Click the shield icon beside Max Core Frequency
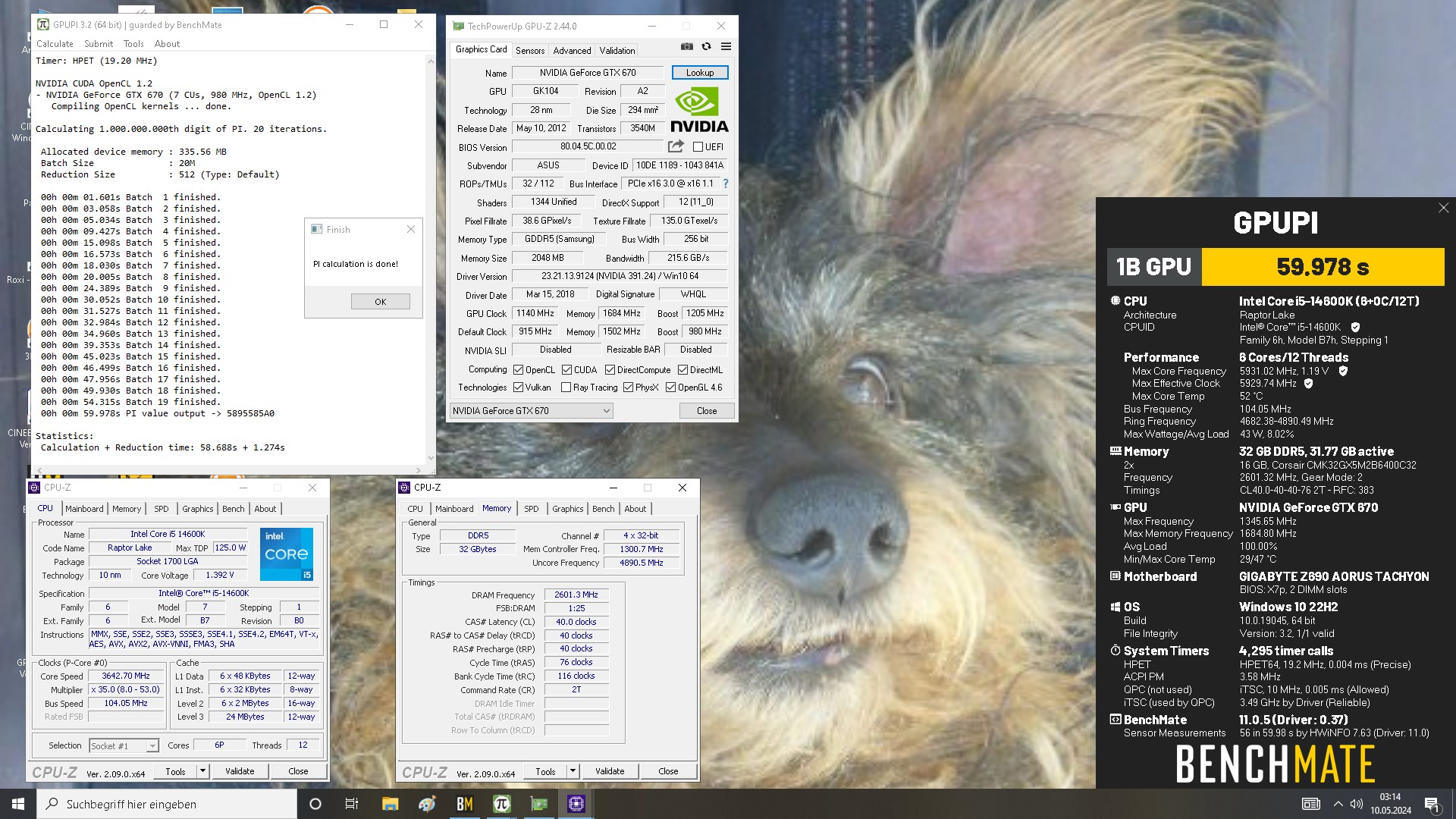Viewport: 1456px width, 819px height. coord(1343,371)
